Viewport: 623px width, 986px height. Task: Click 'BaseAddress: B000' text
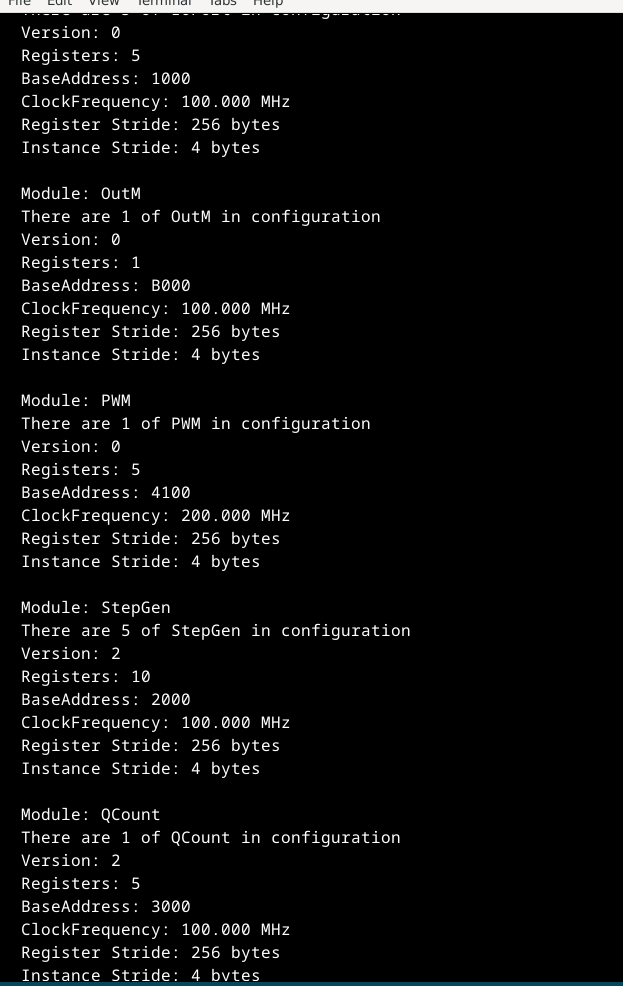[x=106, y=285]
